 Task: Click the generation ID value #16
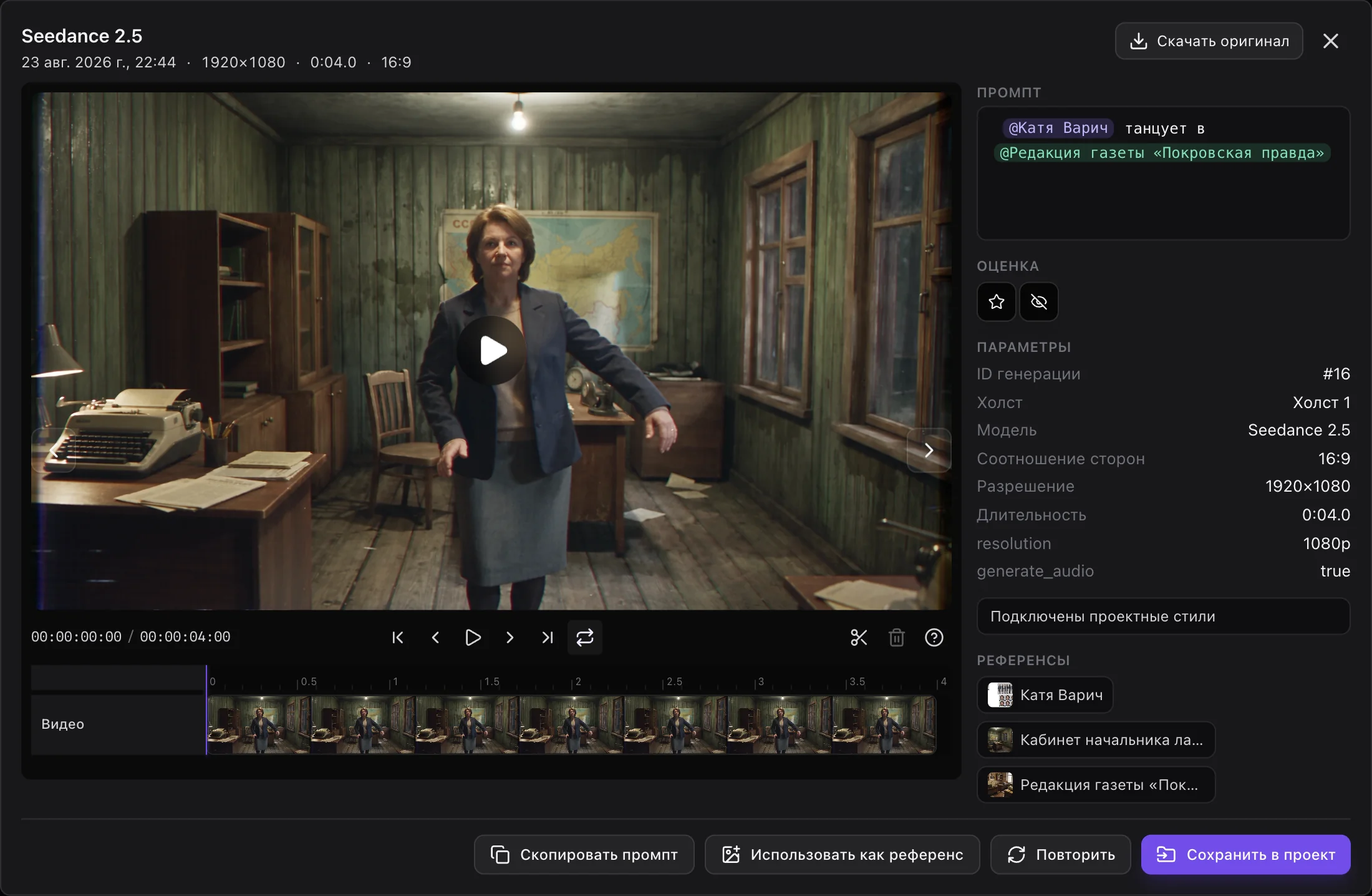click(x=1336, y=374)
